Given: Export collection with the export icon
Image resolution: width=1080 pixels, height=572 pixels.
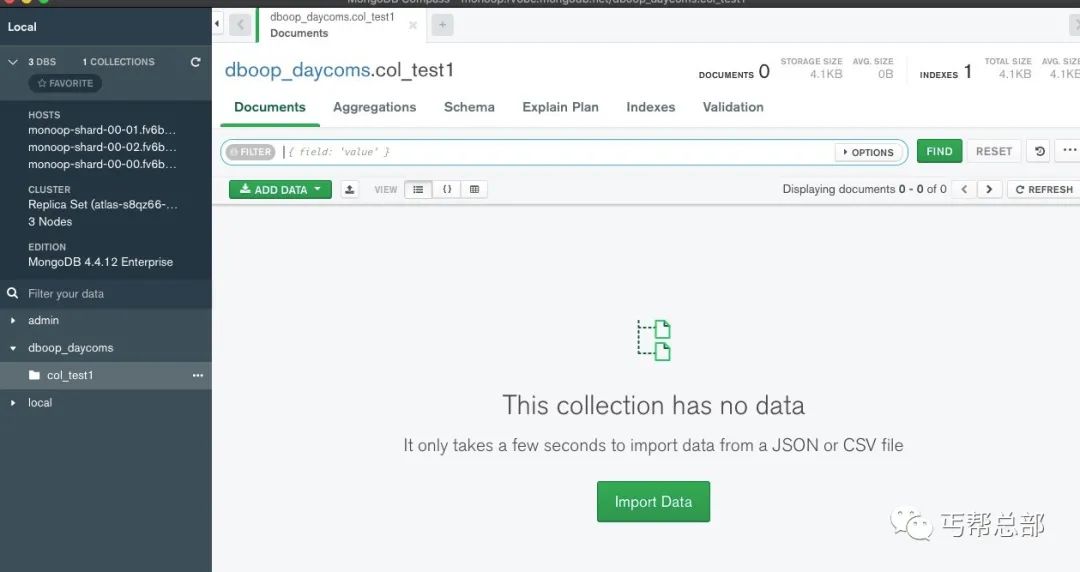Looking at the screenshot, I should (350, 190).
